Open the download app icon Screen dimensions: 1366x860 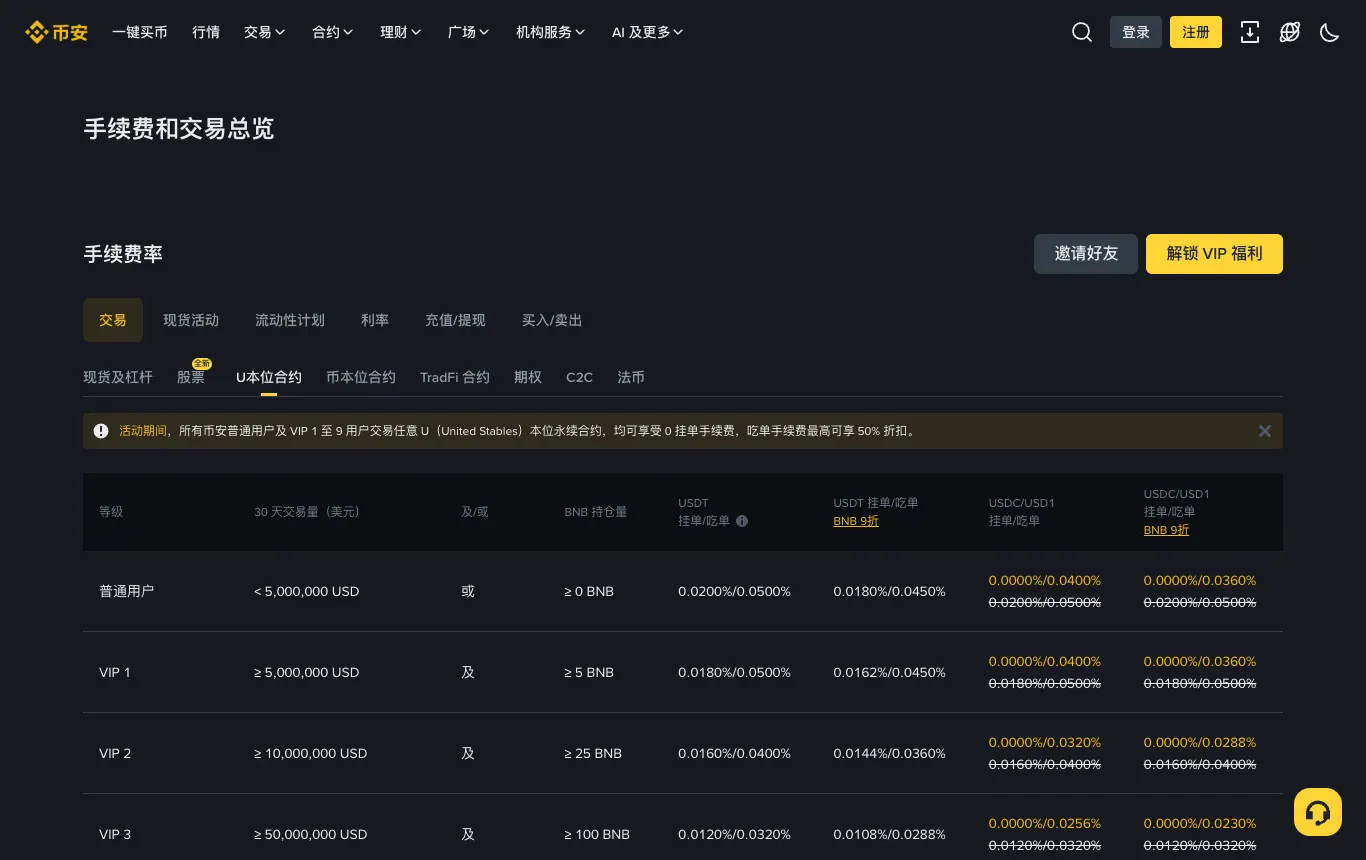coord(1250,32)
